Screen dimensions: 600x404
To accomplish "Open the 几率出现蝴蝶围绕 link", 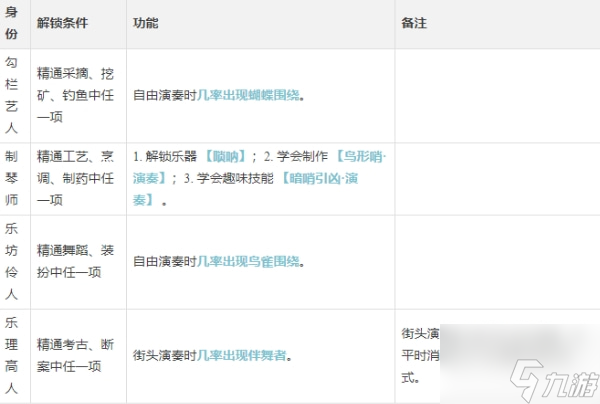I will coord(249,95).
